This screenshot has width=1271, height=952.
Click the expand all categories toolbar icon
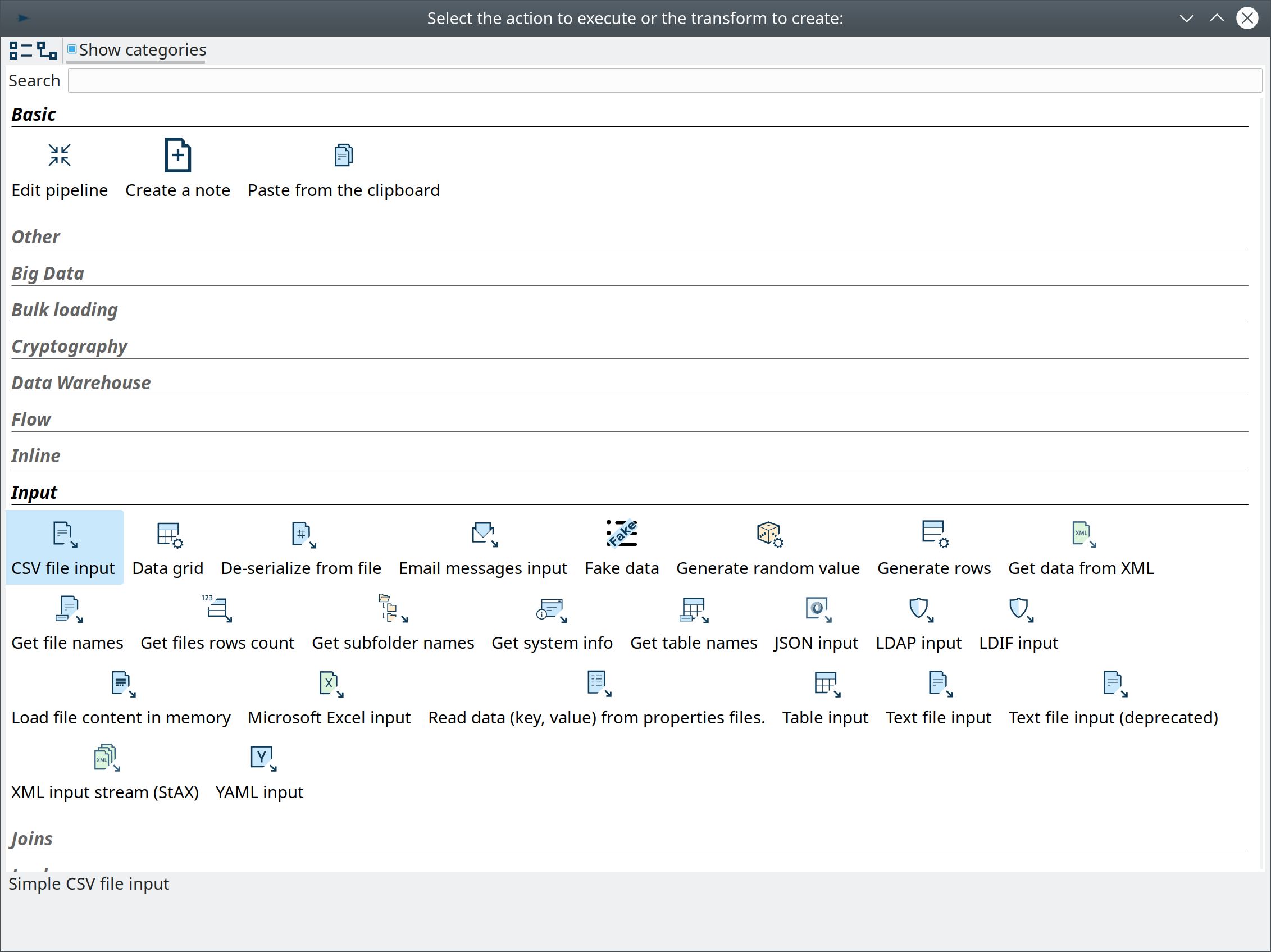point(47,51)
